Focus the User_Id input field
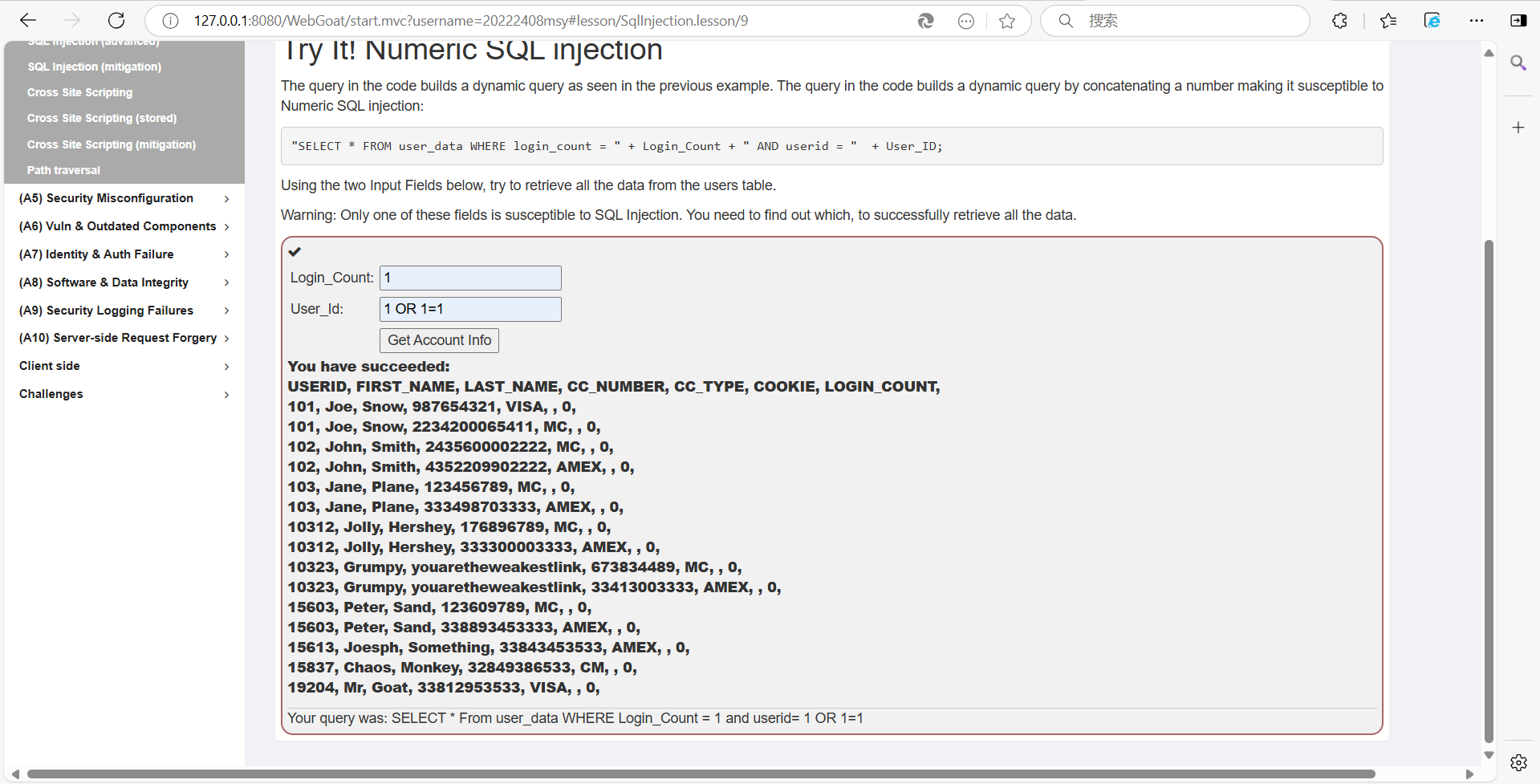 click(470, 309)
